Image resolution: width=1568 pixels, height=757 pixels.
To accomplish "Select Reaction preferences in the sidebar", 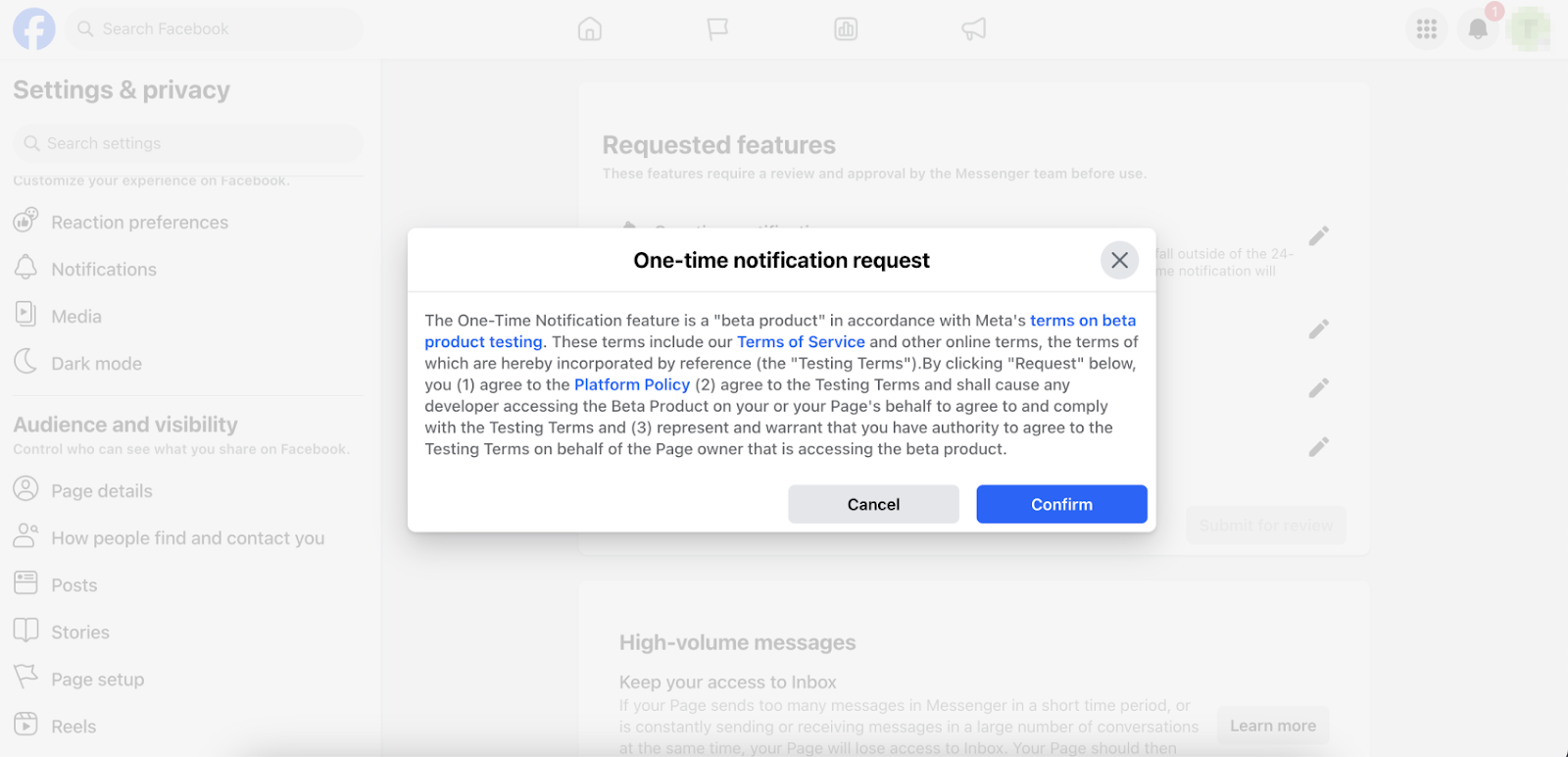I will tap(139, 223).
